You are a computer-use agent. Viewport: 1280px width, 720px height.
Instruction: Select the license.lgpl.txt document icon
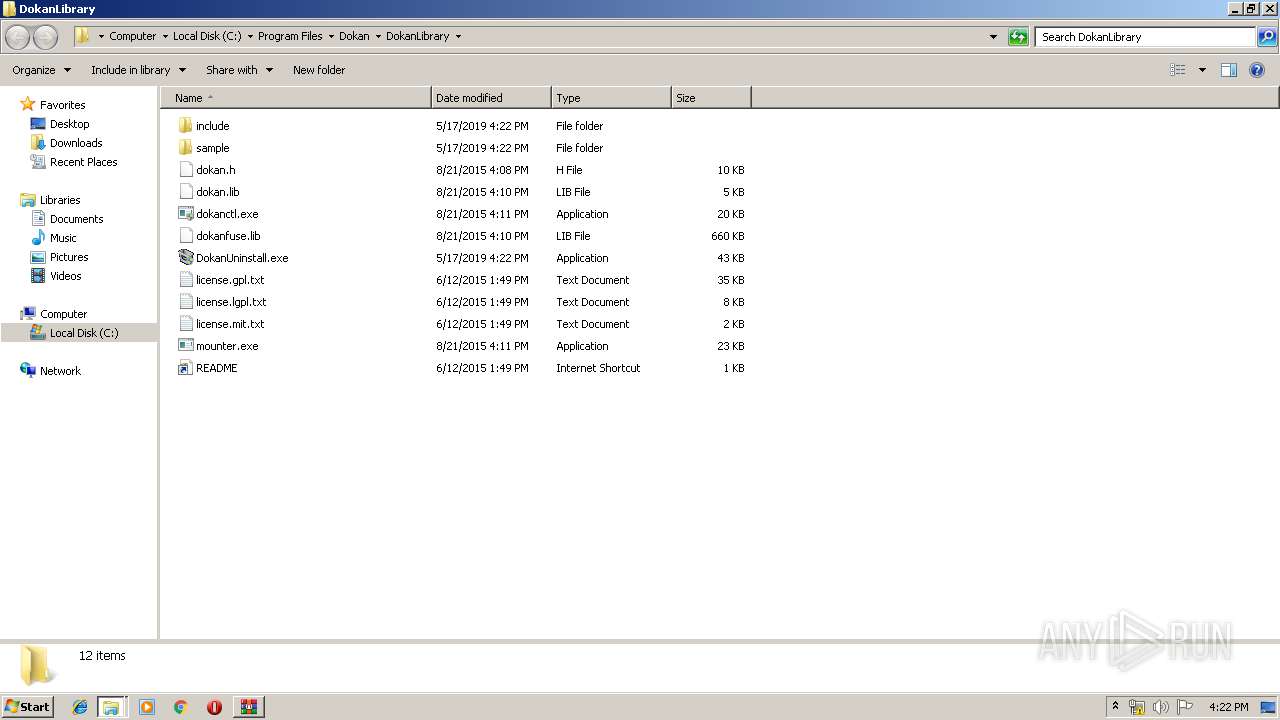tap(185, 302)
